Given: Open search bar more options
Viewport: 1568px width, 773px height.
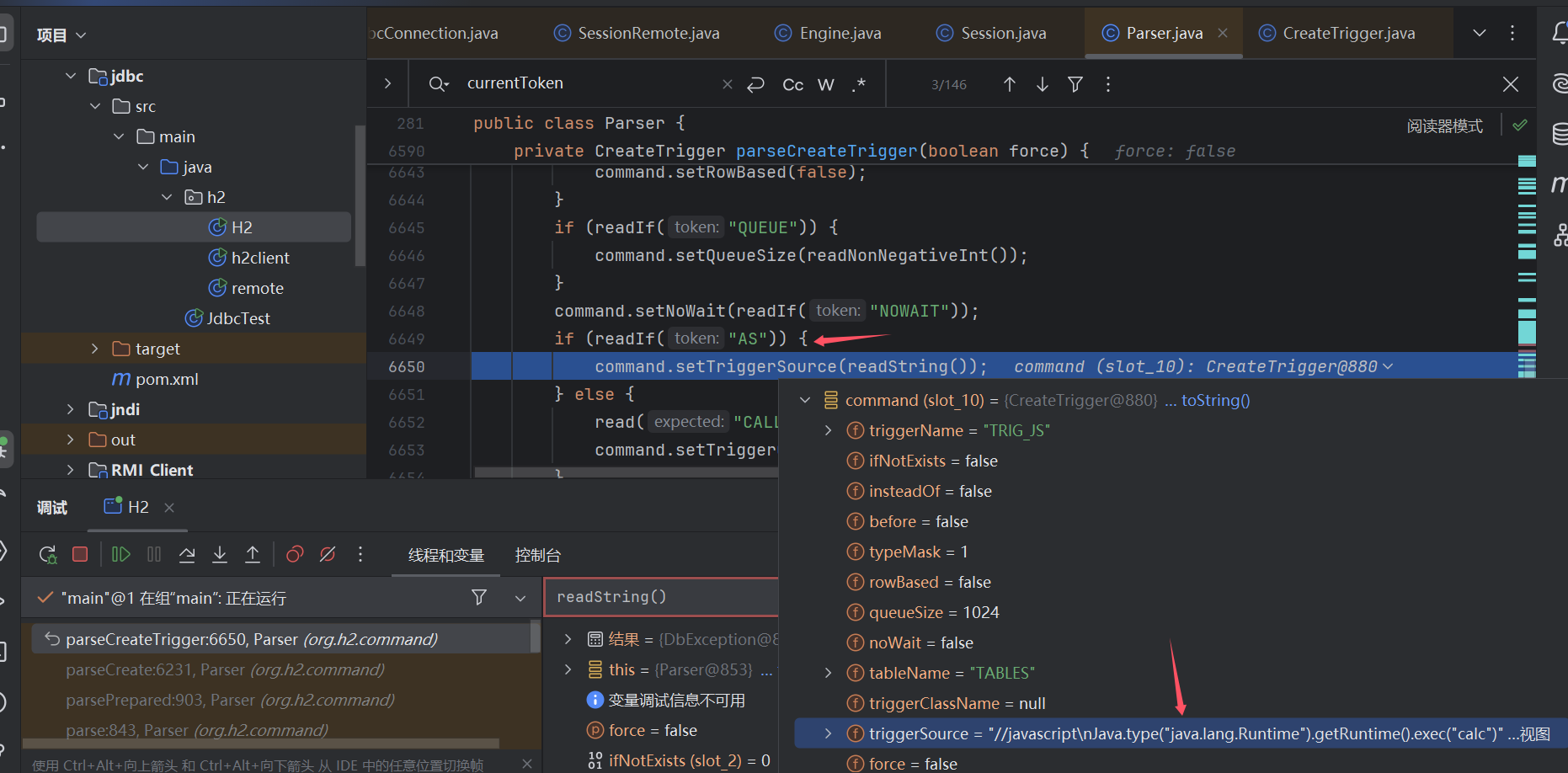Looking at the screenshot, I should tap(1108, 84).
